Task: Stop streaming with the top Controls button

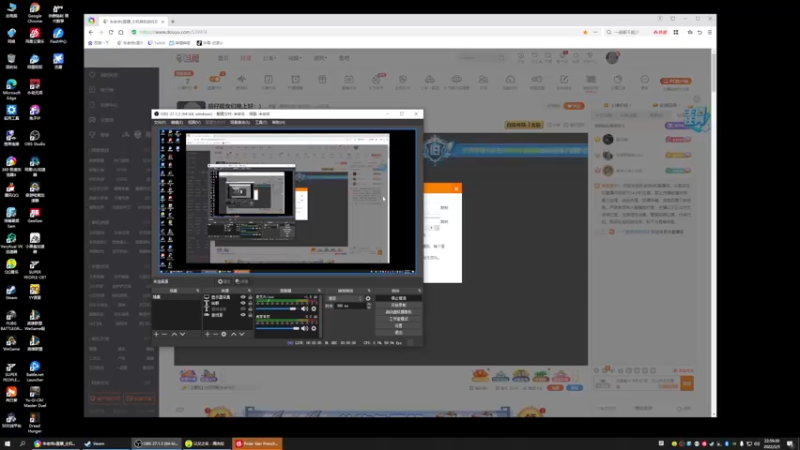Action: tap(398, 298)
